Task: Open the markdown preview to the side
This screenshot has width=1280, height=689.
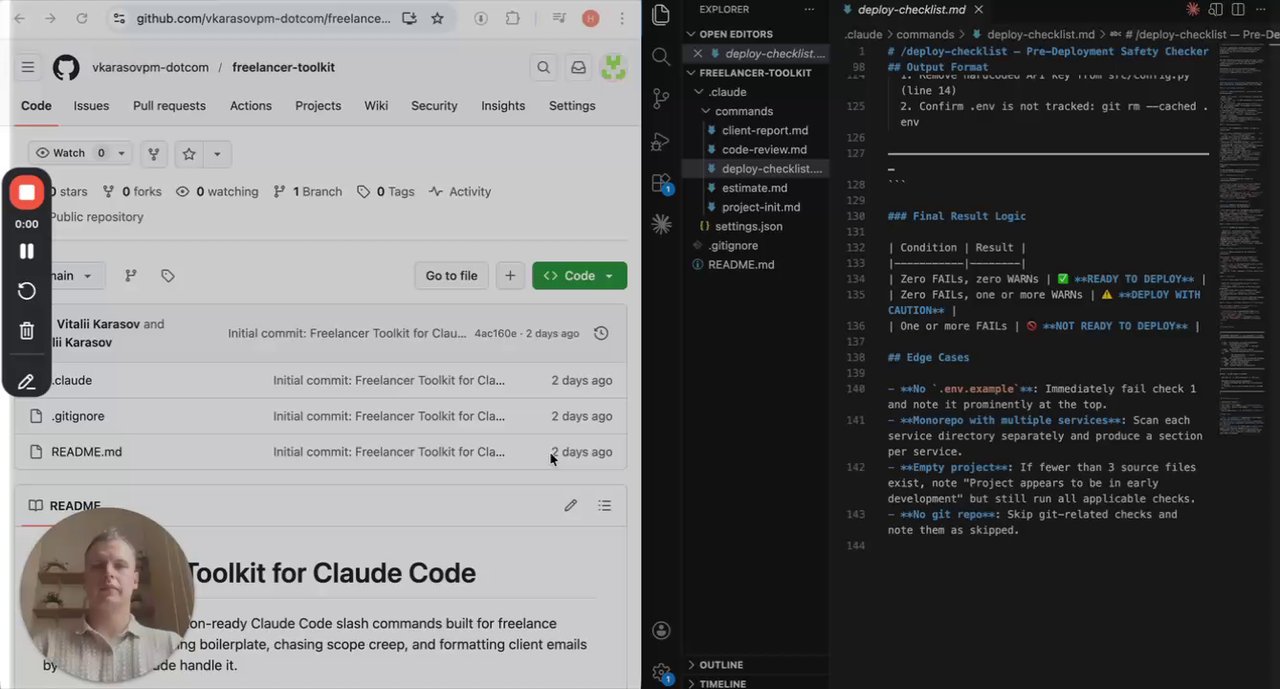Action: click(1216, 9)
